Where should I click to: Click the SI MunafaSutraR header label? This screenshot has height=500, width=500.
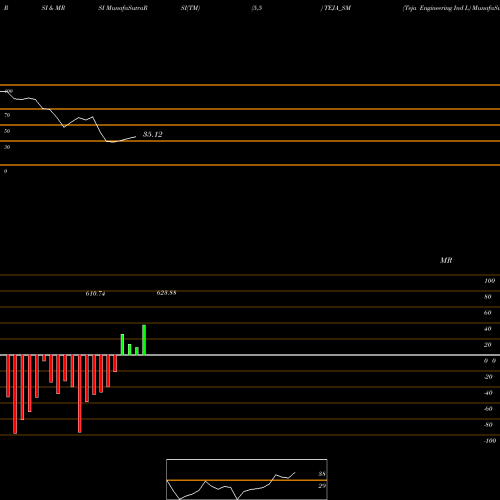click(123, 8)
